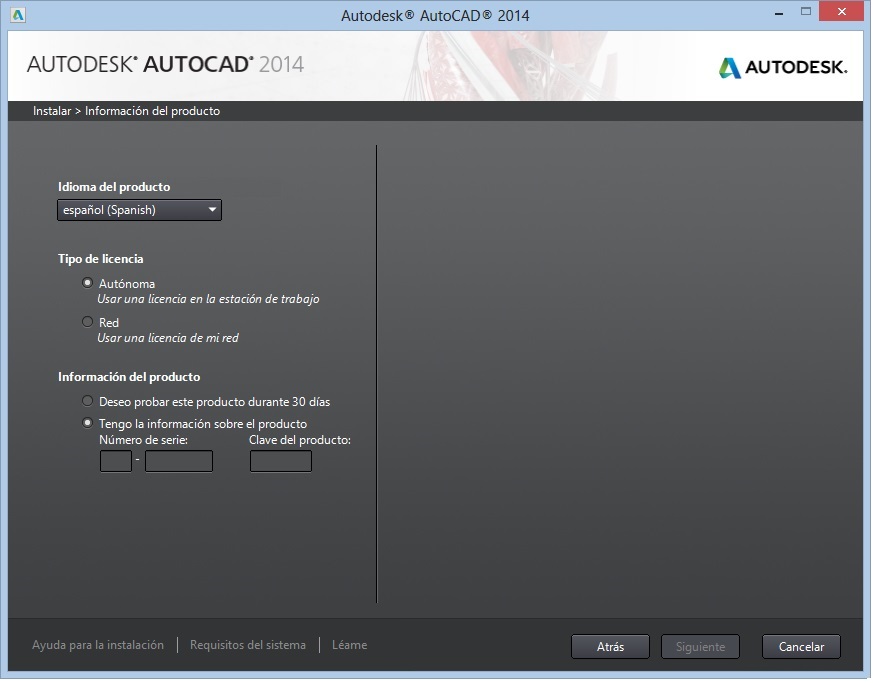Click the 'Idioma del producto' label
The width and height of the screenshot is (873, 683).
tap(114, 187)
